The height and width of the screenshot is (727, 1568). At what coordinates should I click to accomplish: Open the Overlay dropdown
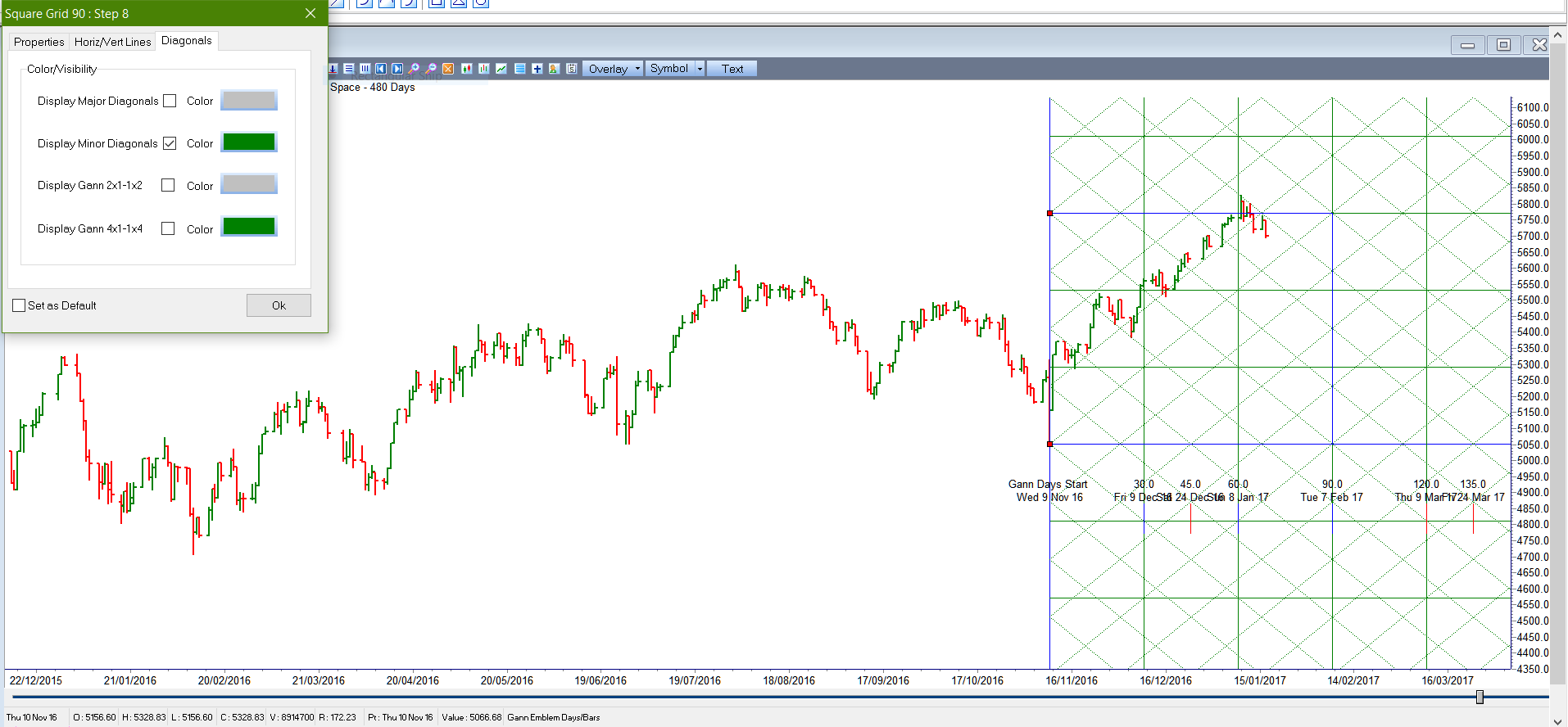click(614, 69)
